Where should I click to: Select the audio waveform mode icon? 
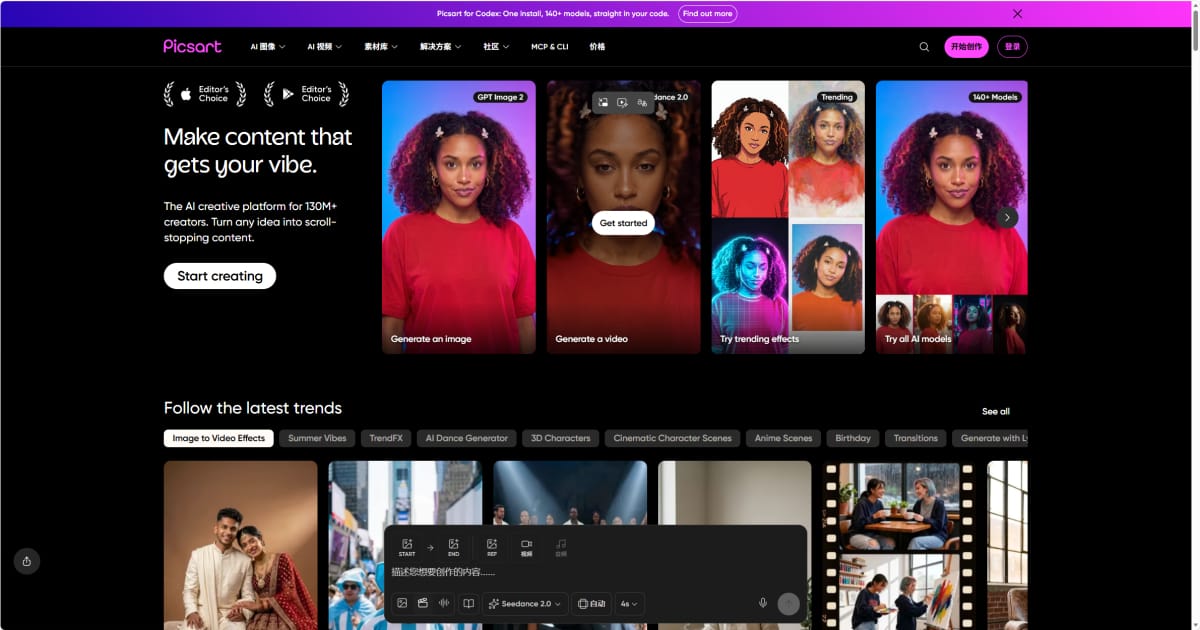pyautogui.click(x=445, y=603)
